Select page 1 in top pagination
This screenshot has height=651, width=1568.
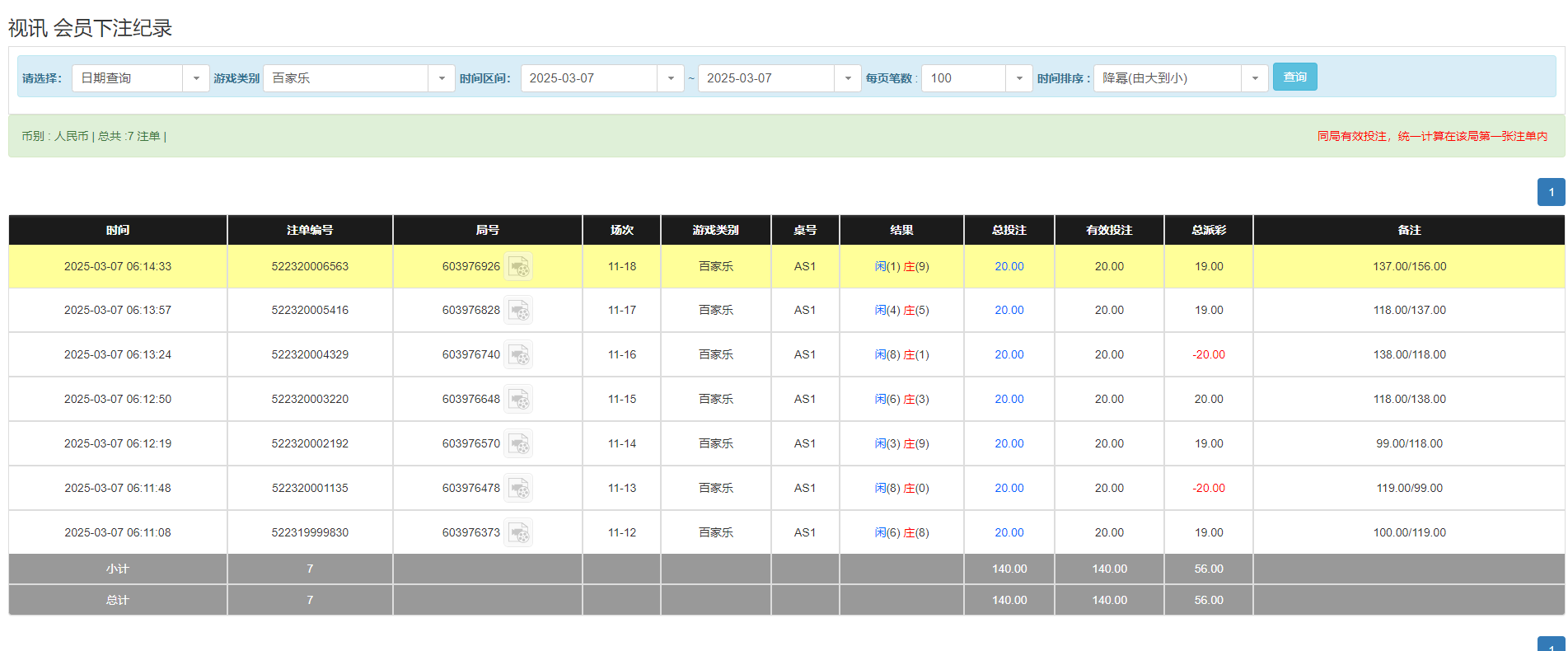[x=1551, y=192]
